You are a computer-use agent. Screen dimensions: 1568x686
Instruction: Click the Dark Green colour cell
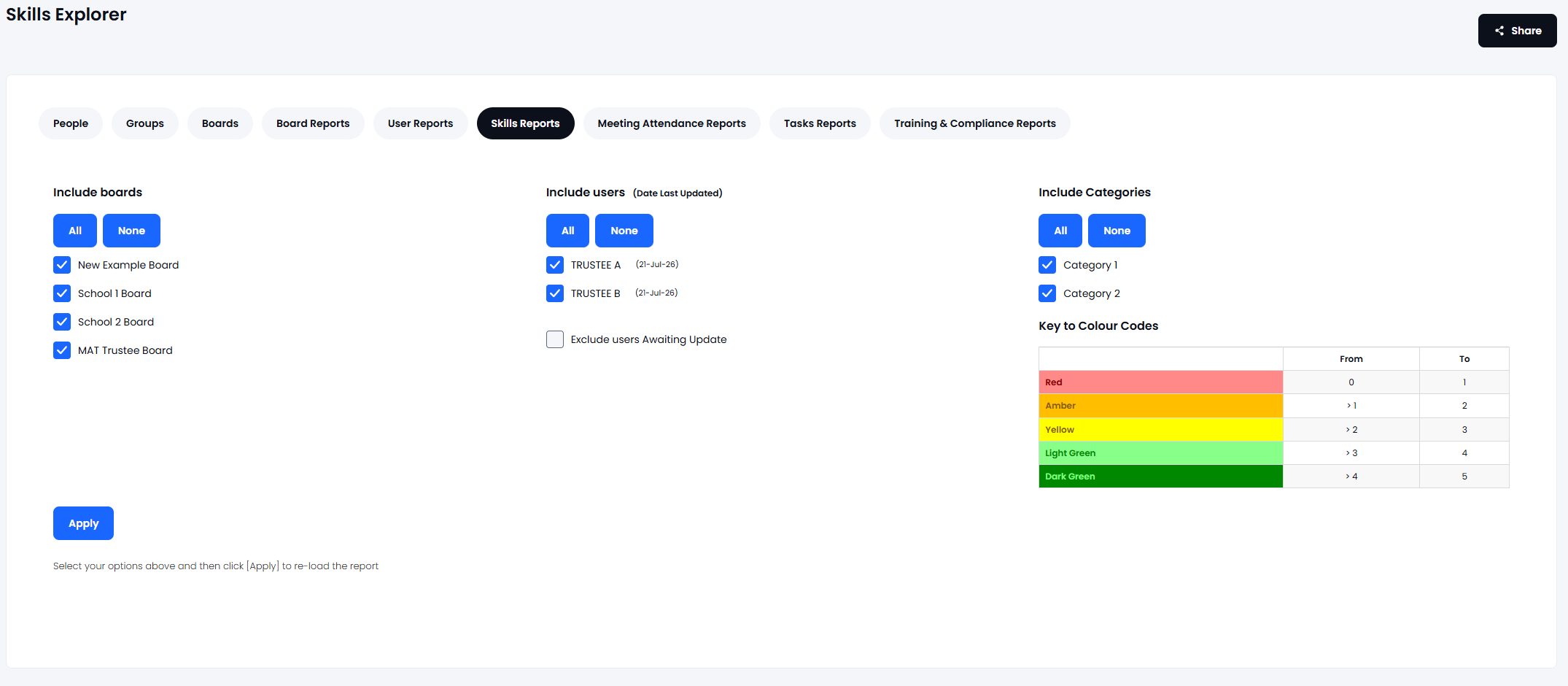(1160, 477)
